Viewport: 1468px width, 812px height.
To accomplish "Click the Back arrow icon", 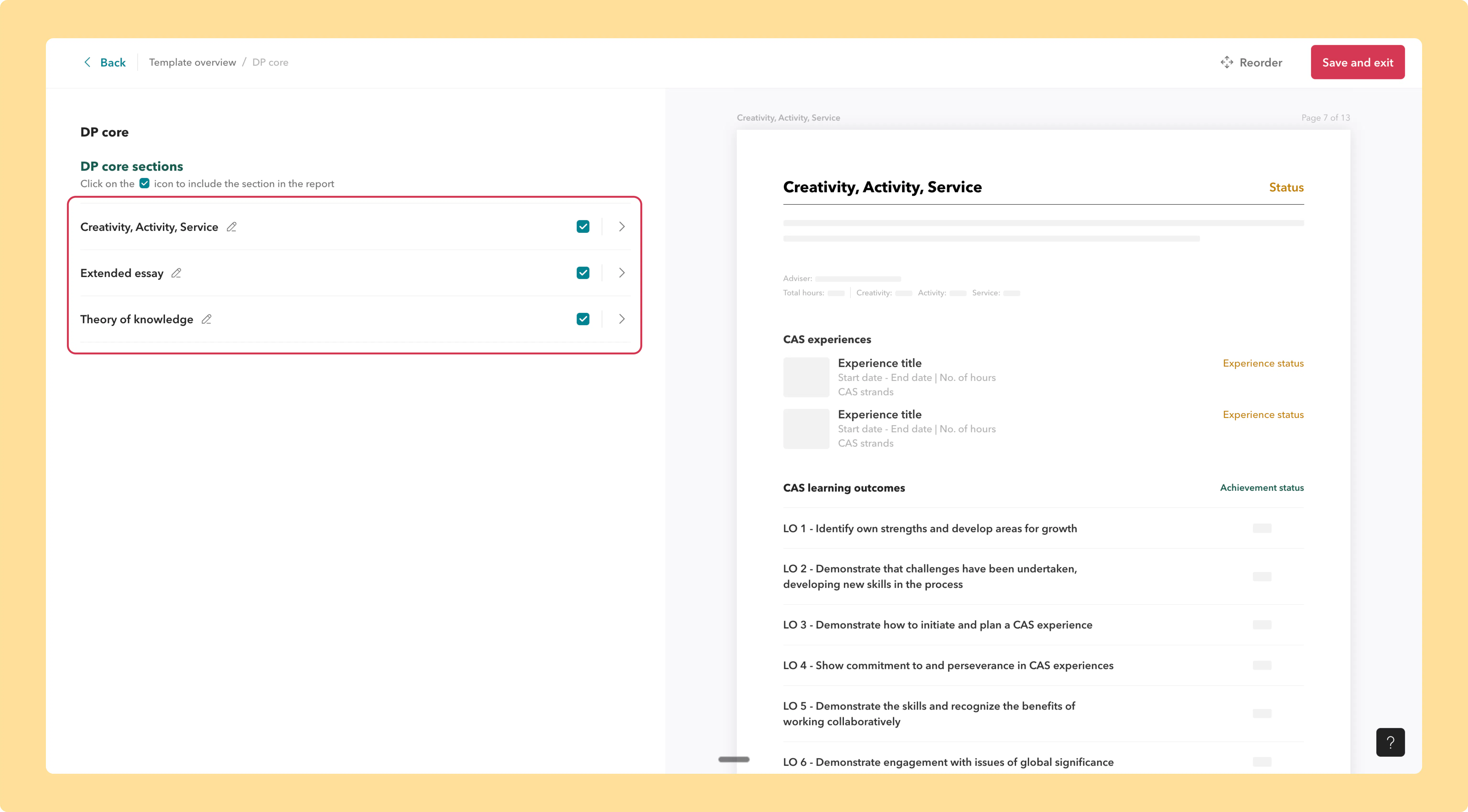I will (87, 62).
